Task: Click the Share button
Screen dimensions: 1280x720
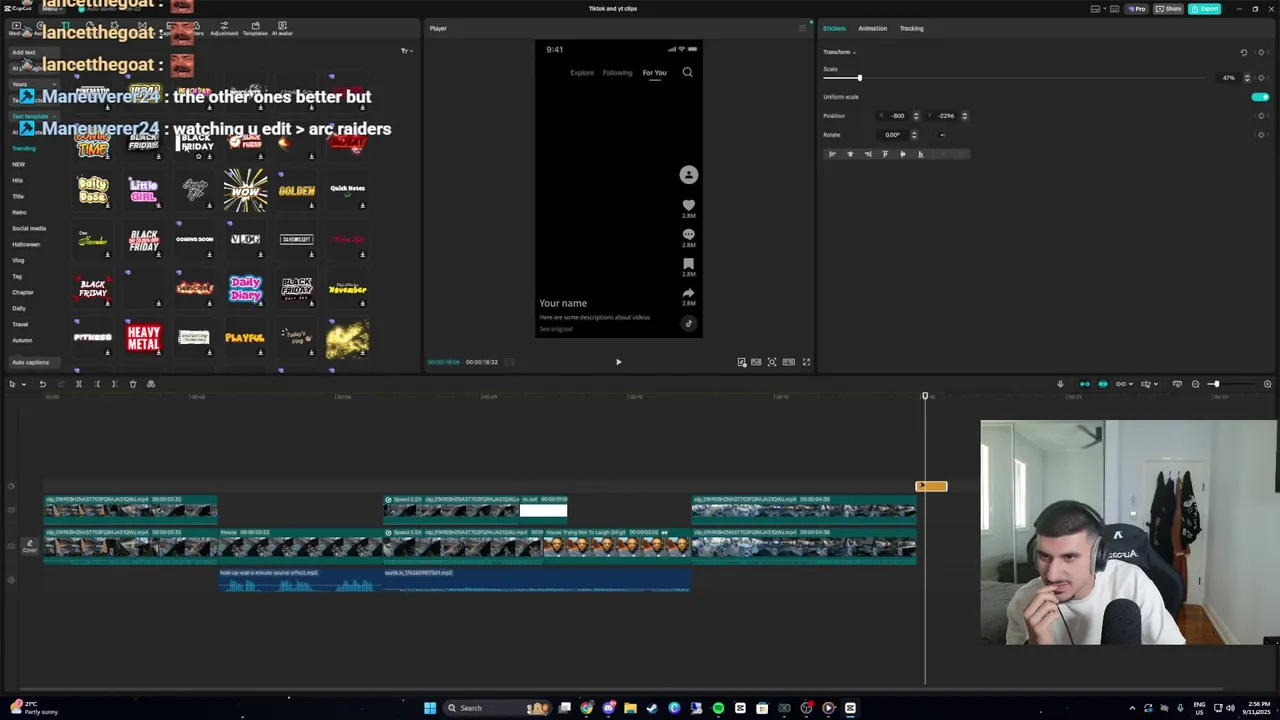Action: point(1168,9)
